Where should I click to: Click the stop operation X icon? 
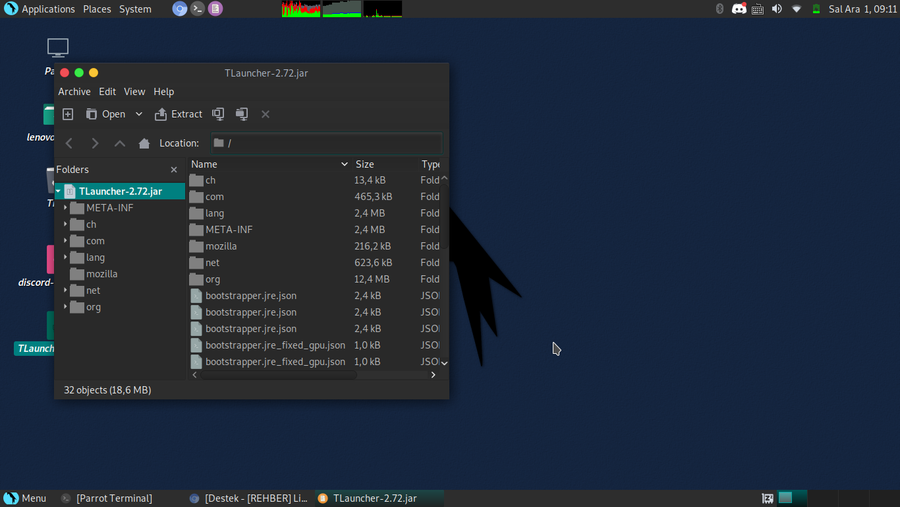click(265, 114)
